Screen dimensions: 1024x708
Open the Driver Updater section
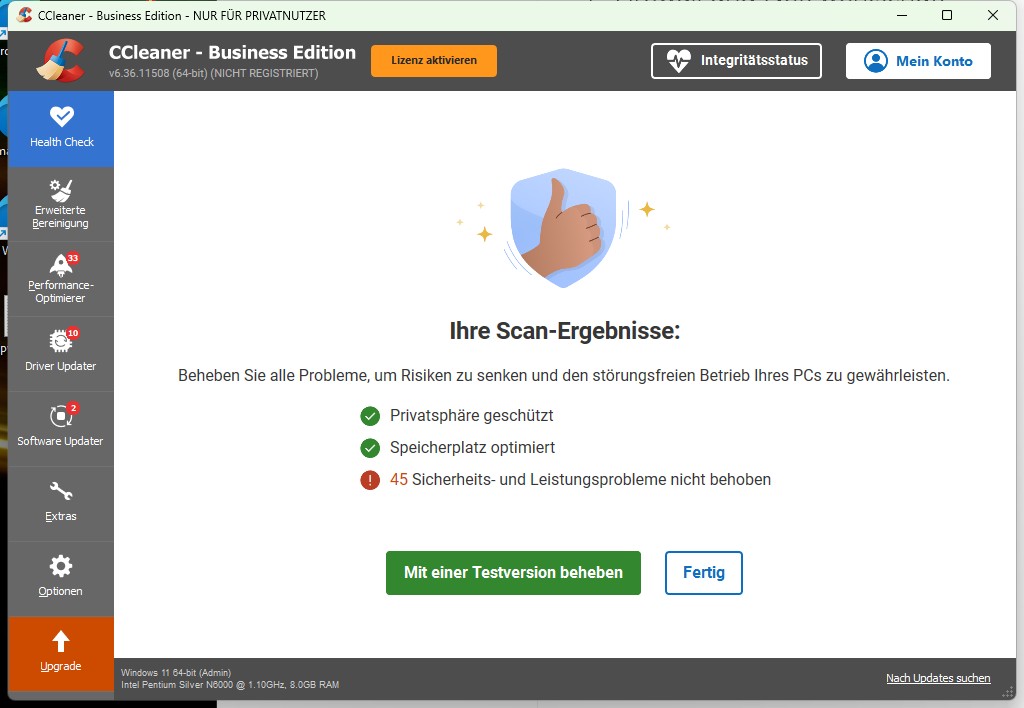coord(61,354)
